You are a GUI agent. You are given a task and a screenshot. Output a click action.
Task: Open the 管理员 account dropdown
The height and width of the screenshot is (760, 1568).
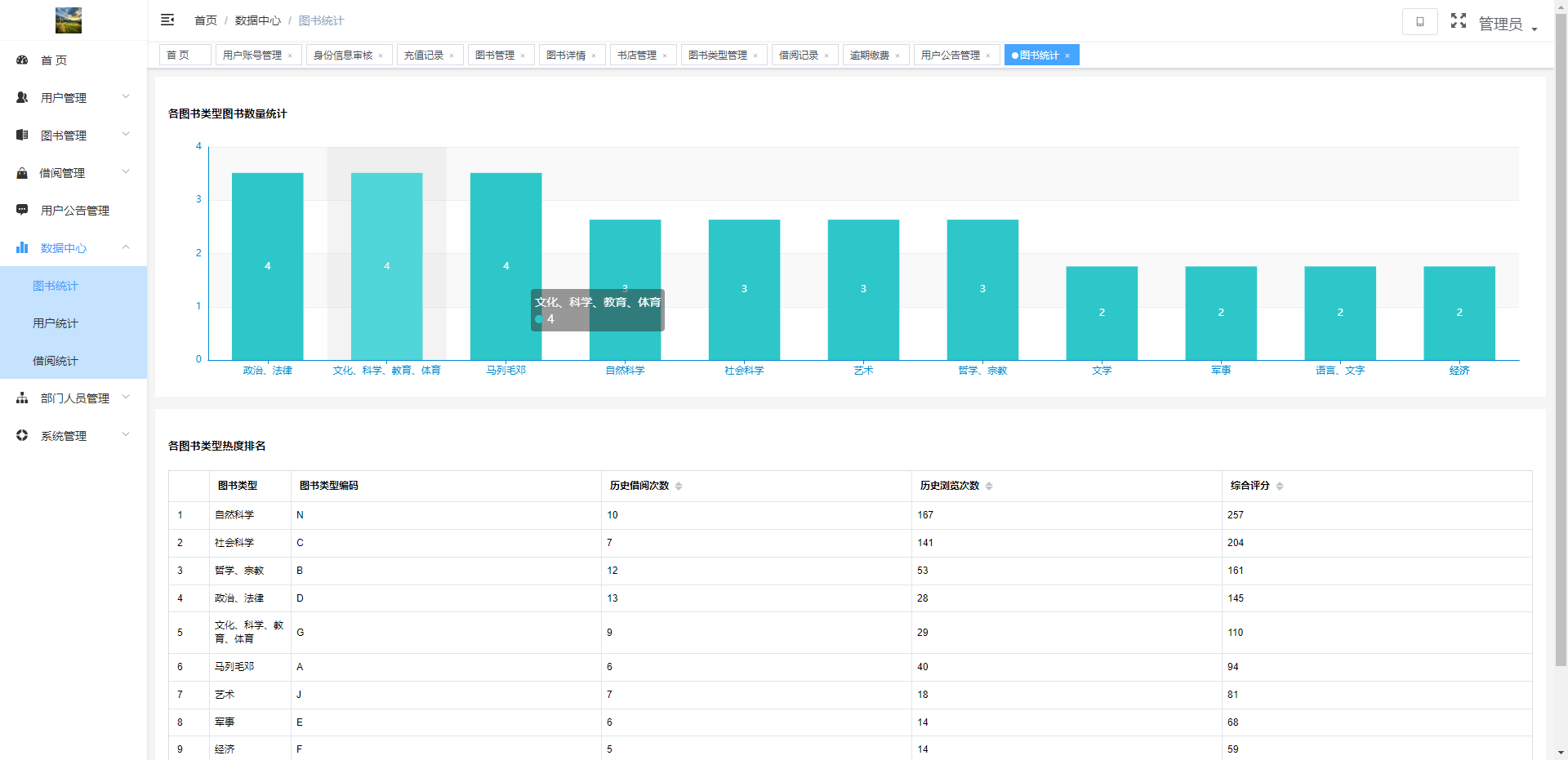[1508, 24]
